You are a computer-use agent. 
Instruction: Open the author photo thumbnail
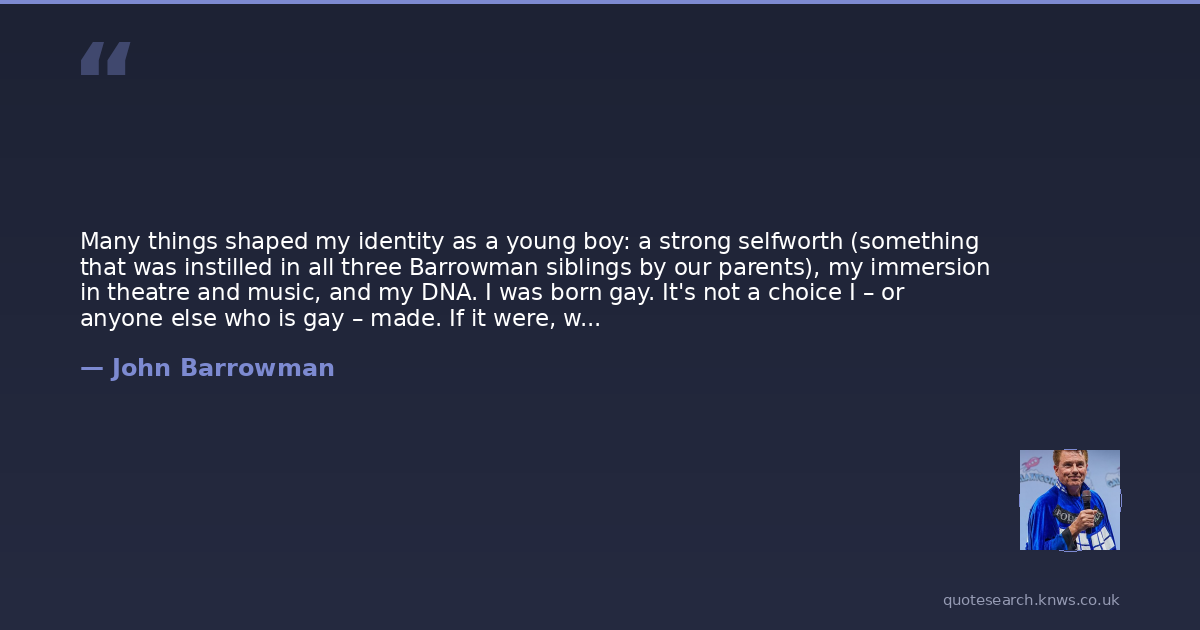point(1069,500)
